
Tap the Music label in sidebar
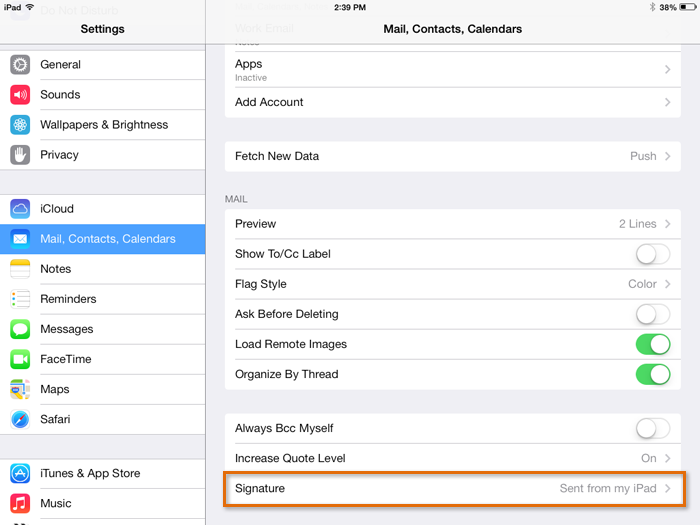(56, 503)
